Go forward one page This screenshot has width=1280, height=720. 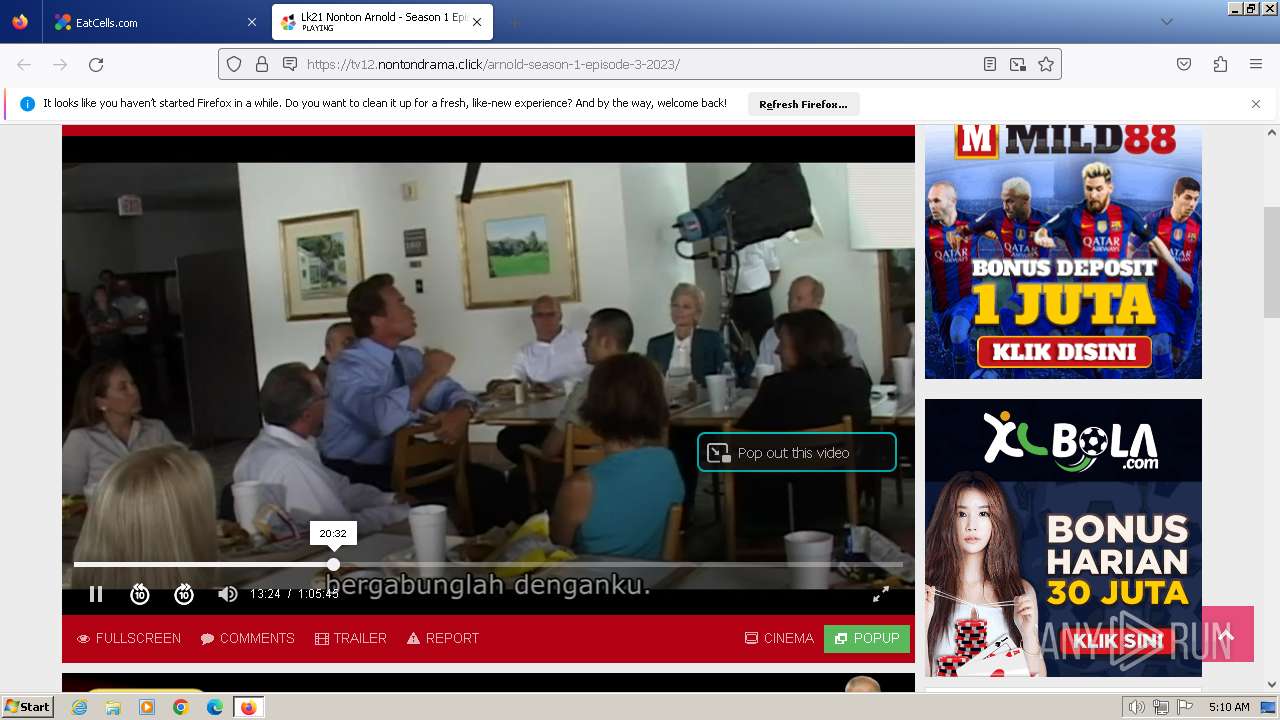coord(60,64)
